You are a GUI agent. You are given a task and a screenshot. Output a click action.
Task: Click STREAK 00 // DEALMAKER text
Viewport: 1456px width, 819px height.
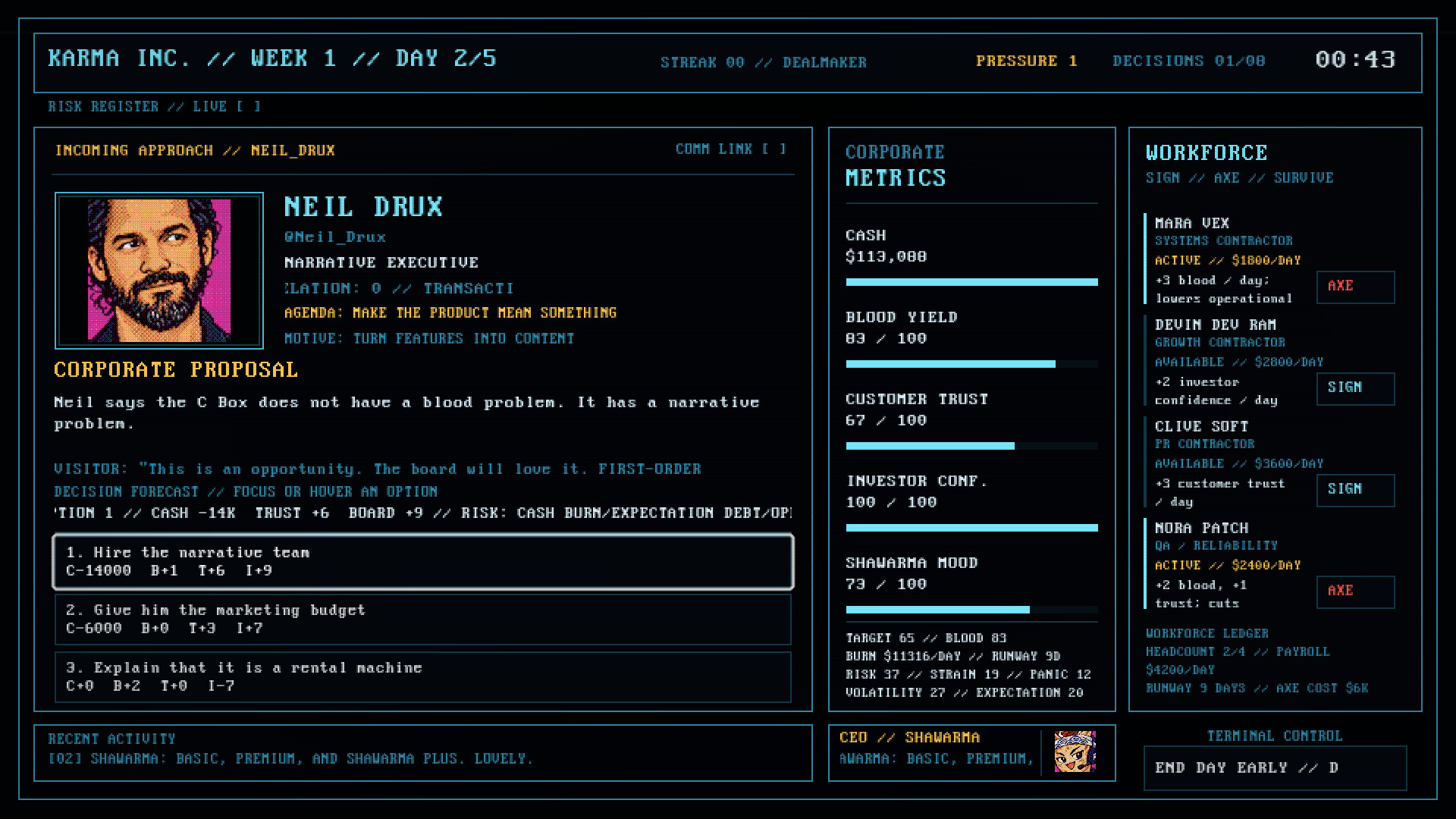coord(763,62)
